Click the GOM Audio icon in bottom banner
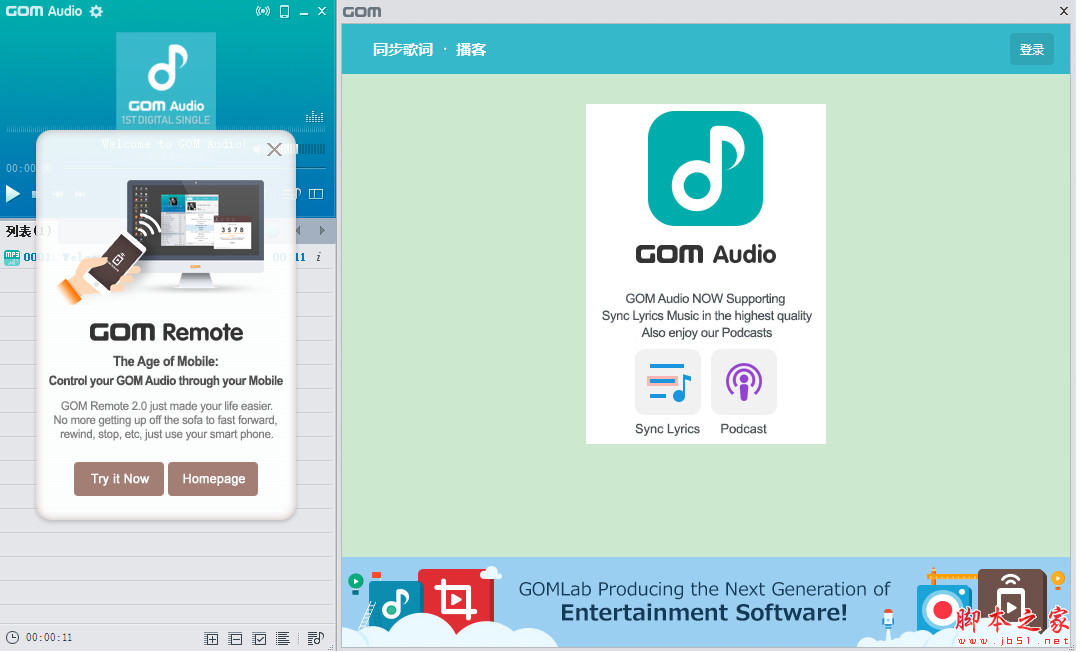The width and height of the screenshot is (1081, 652). click(x=395, y=606)
